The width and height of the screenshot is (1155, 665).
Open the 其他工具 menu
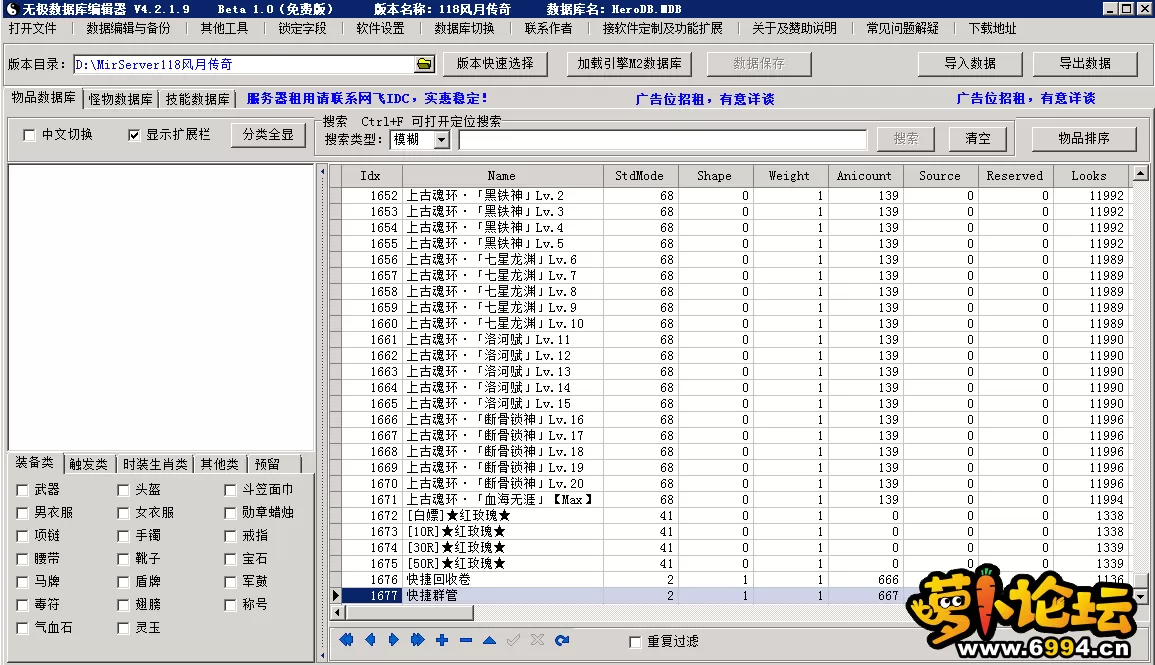point(224,29)
